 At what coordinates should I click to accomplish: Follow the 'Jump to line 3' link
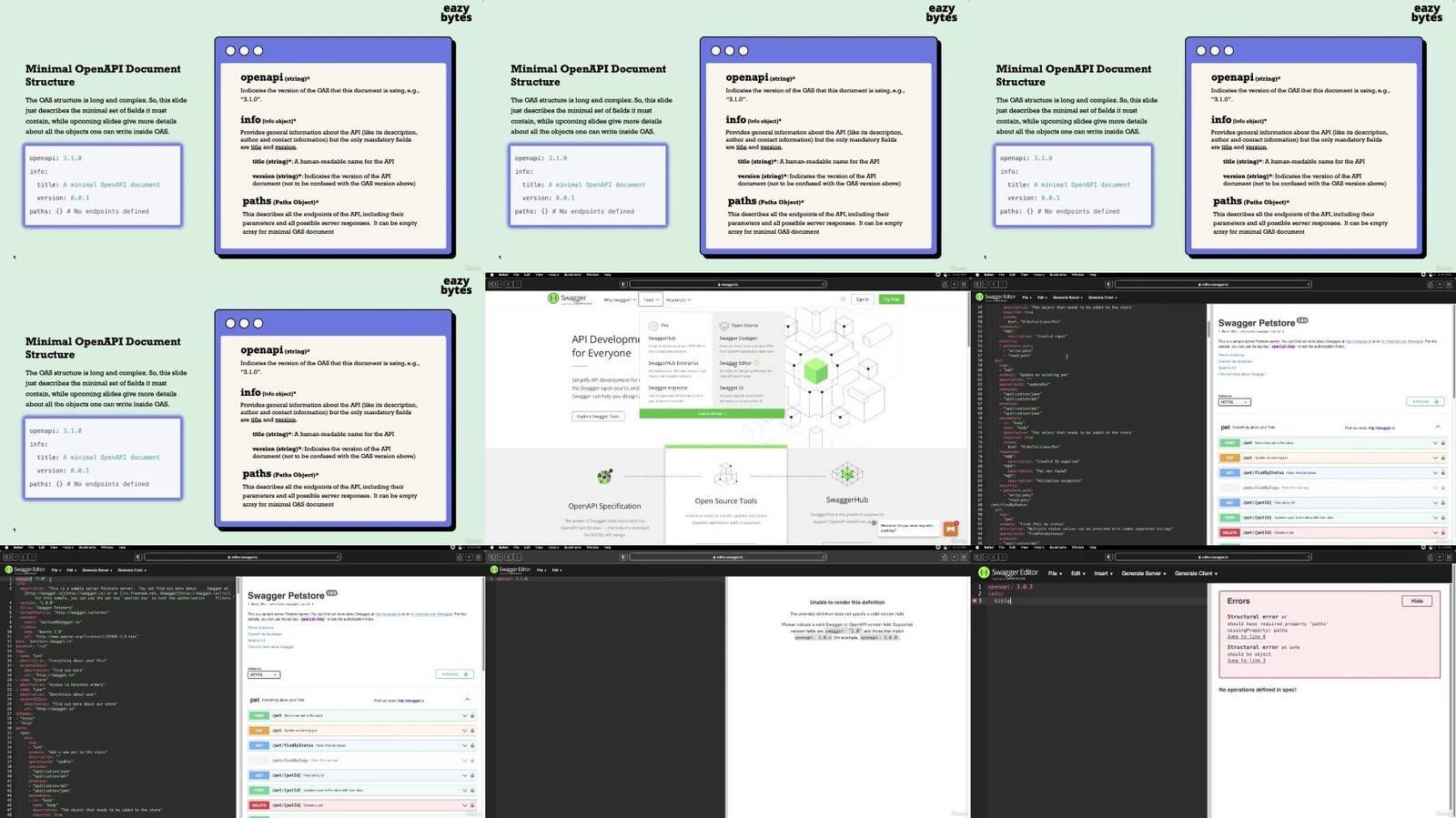point(1246,661)
